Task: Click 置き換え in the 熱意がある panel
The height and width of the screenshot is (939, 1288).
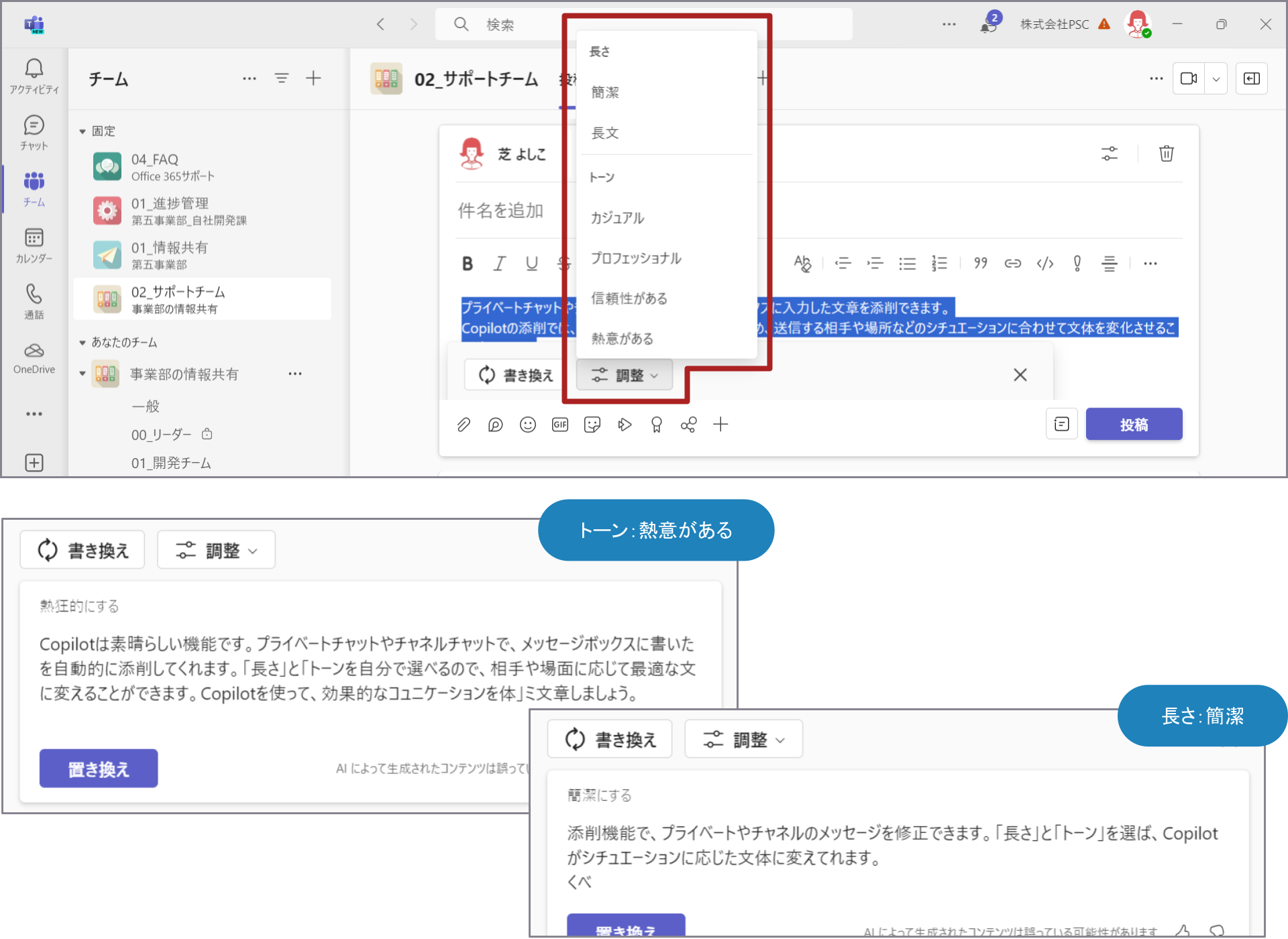Action: click(99, 769)
